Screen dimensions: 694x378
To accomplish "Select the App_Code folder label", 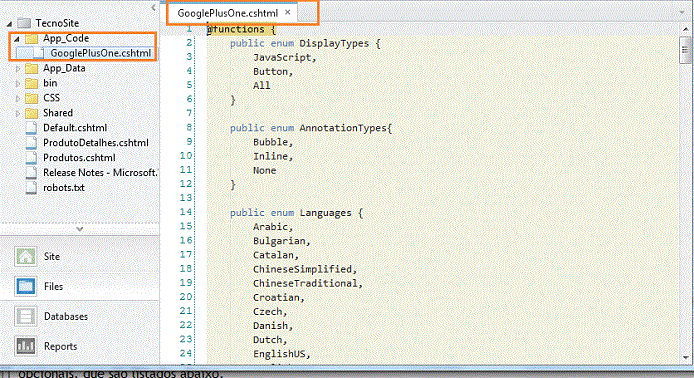I will 66,39.
